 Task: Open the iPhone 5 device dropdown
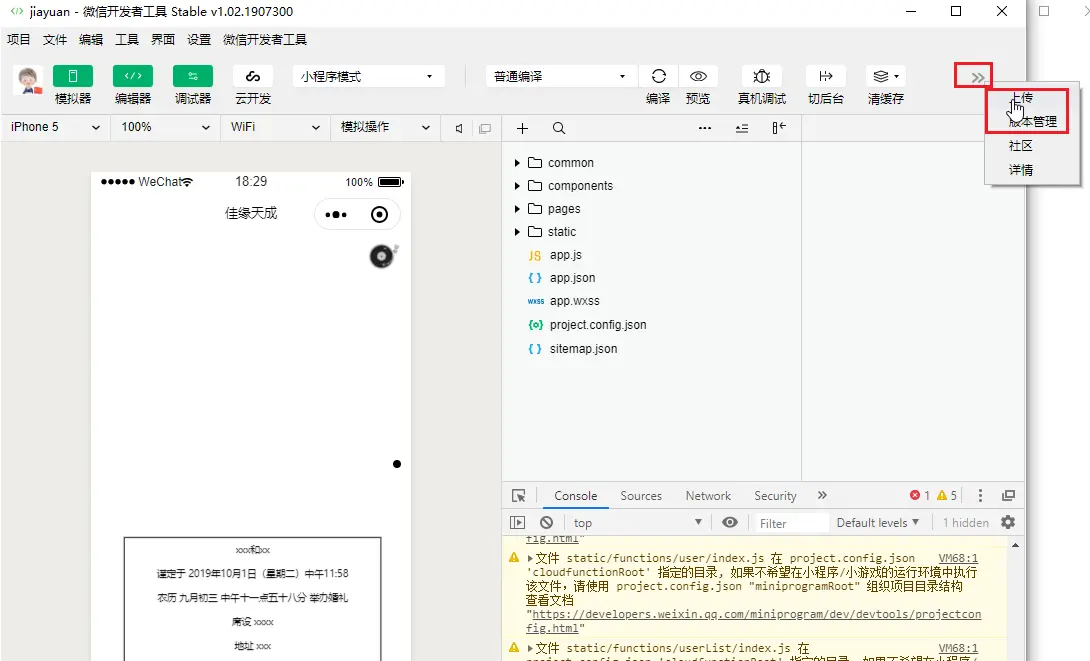(x=56, y=127)
